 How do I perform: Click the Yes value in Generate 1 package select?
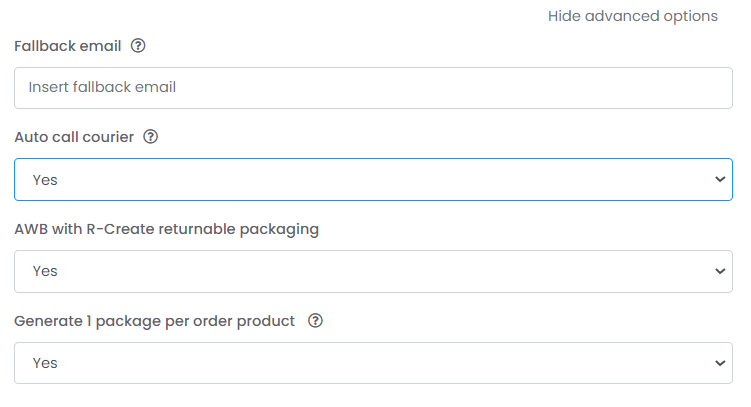(x=45, y=363)
